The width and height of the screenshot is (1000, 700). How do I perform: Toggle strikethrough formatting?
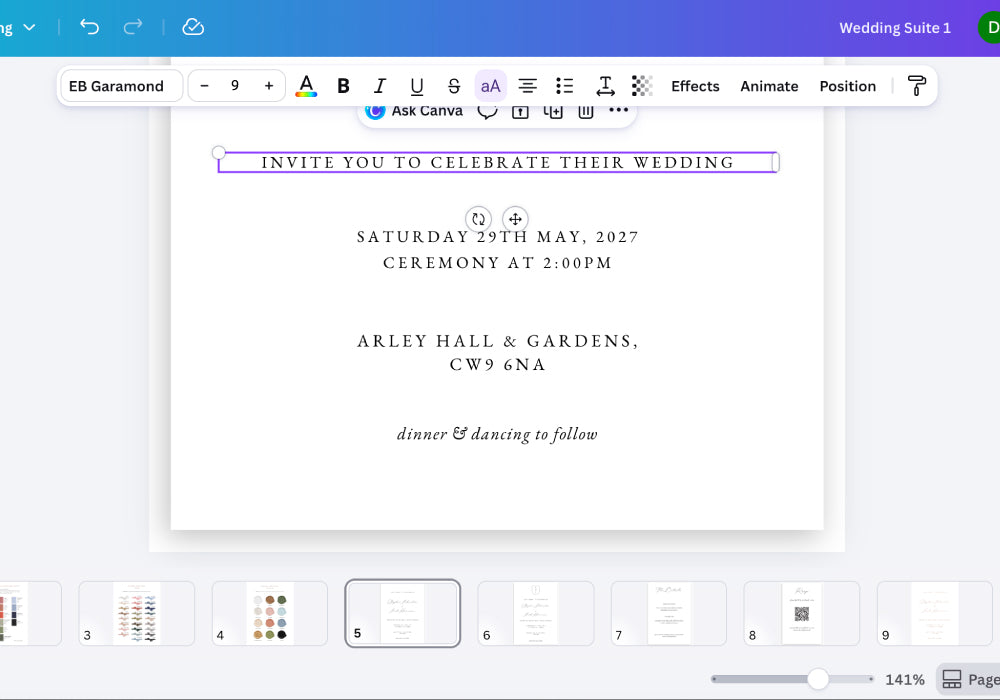coord(454,86)
